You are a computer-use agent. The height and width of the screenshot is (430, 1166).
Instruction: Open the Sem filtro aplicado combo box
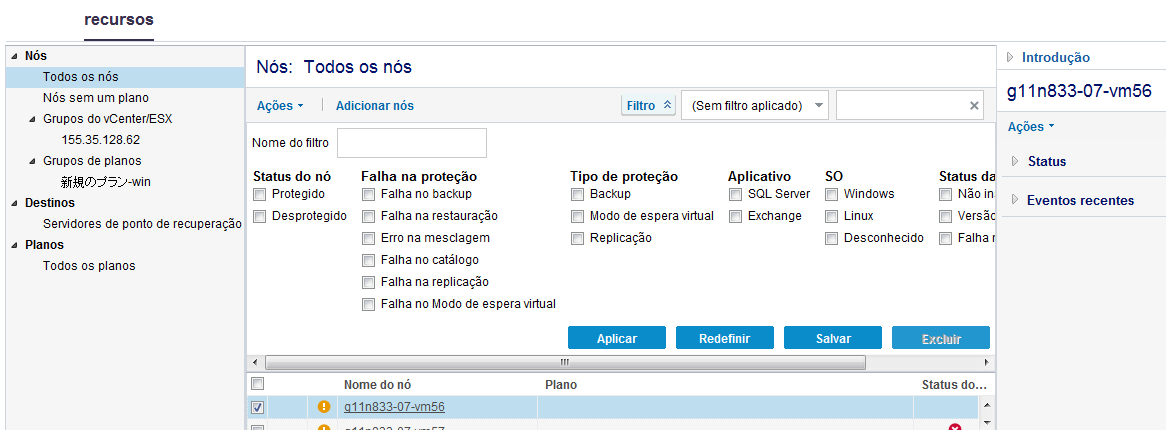click(755, 106)
